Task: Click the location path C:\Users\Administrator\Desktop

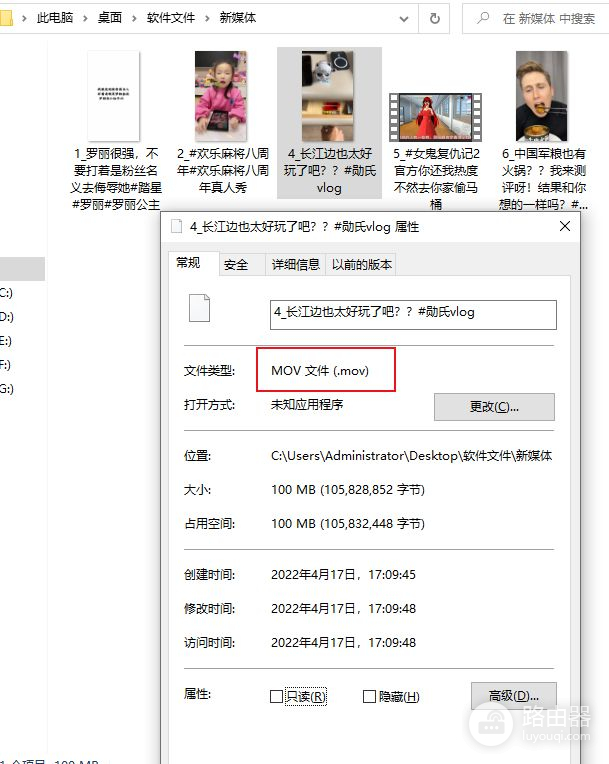Action: pyautogui.click(x=411, y=456)
